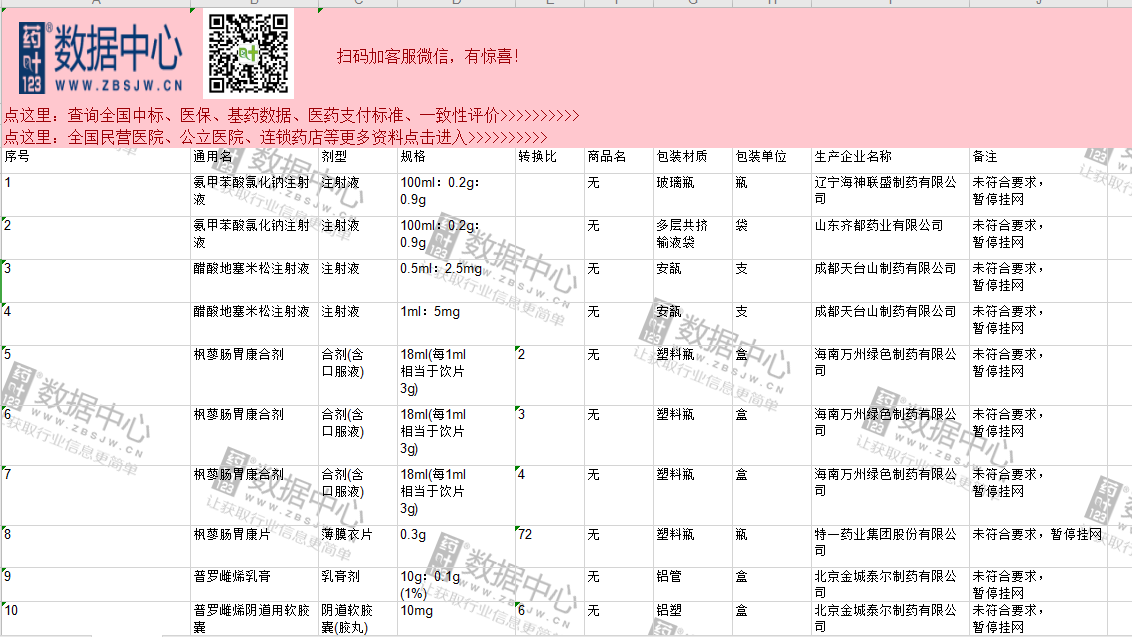Select conversion ratio 6 in row 10

pyautogui.click(x=550, y=619)
